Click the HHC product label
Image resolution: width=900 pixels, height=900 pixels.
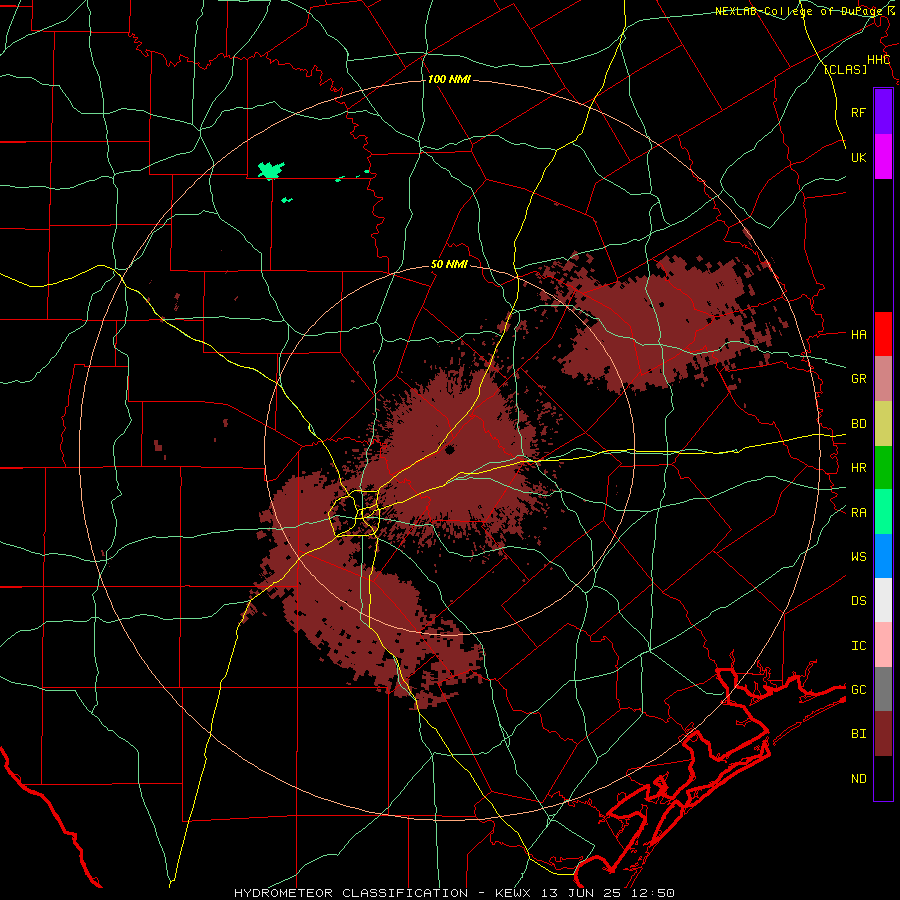[x=878, y=60]
